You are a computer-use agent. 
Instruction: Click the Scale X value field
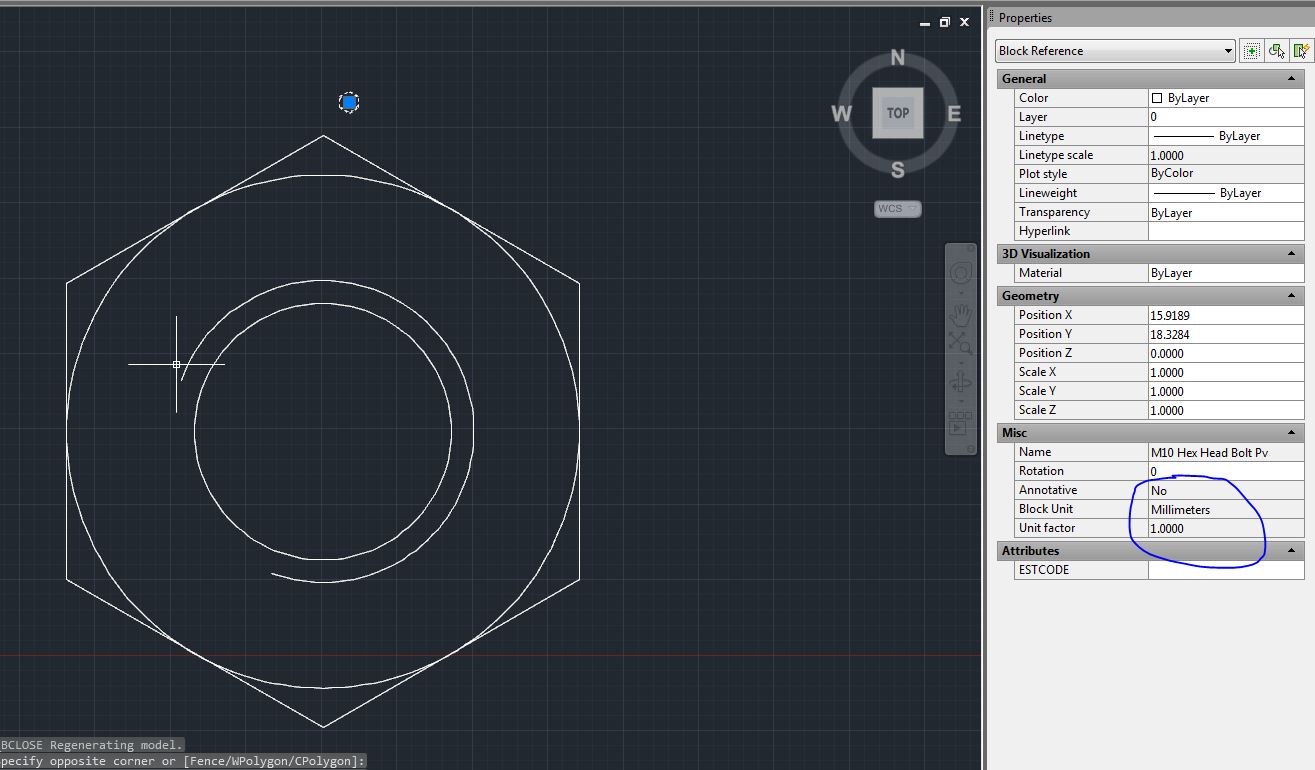coord(1226,372)
